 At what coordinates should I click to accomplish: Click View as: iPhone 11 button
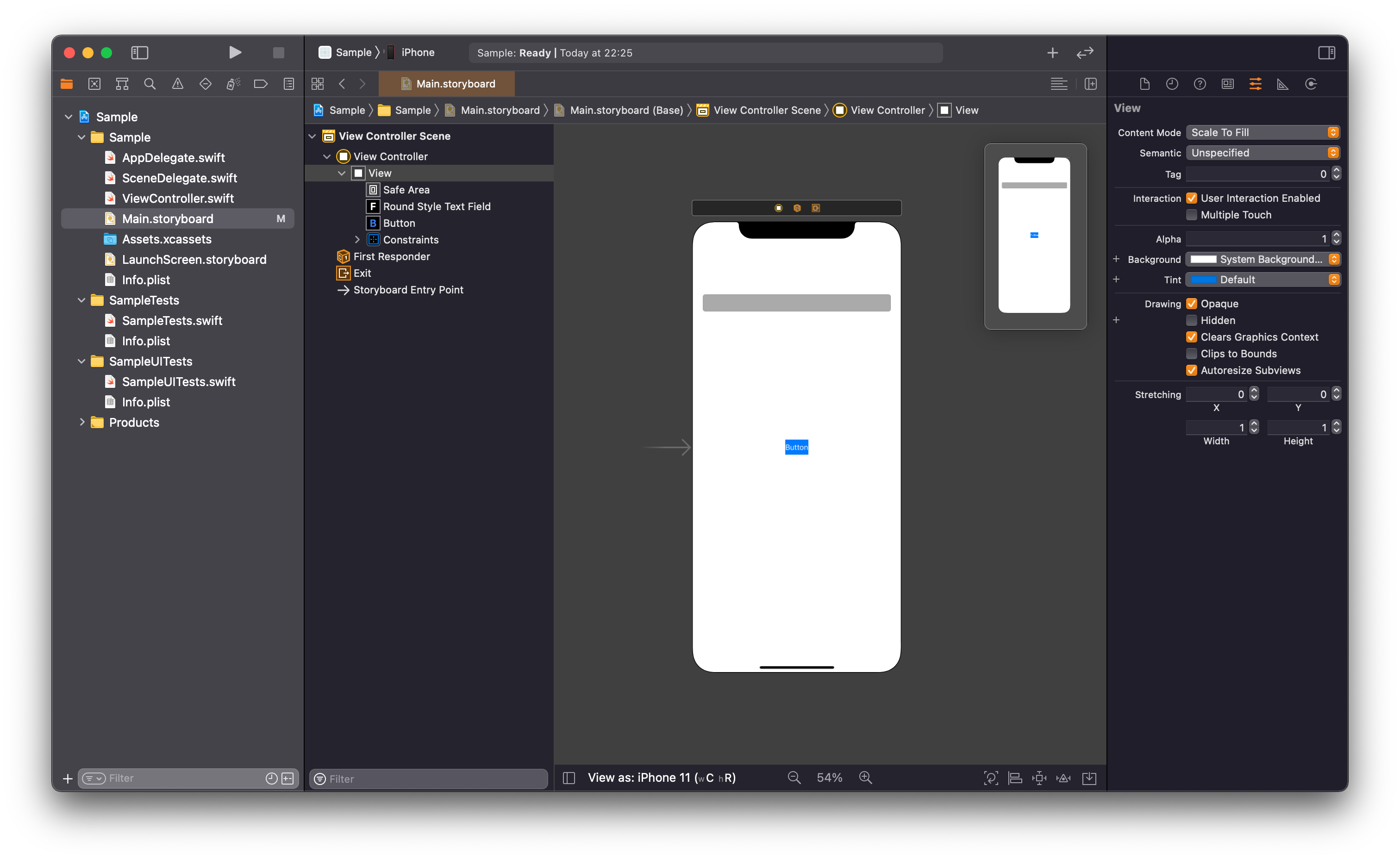coord(661,778)
